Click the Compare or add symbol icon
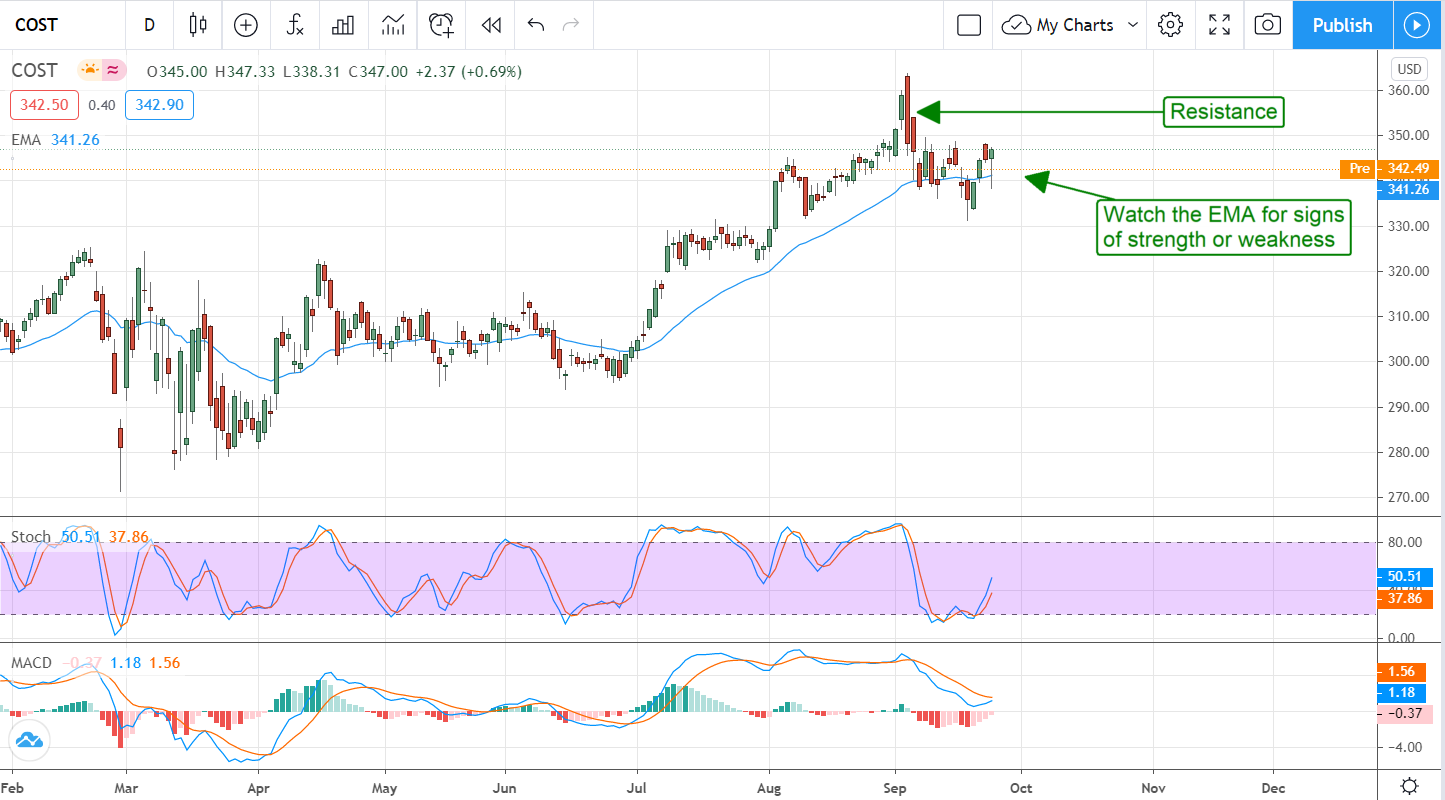This screenshot has height=800, width=1445. pyautogui.click(x=246, y=25)
